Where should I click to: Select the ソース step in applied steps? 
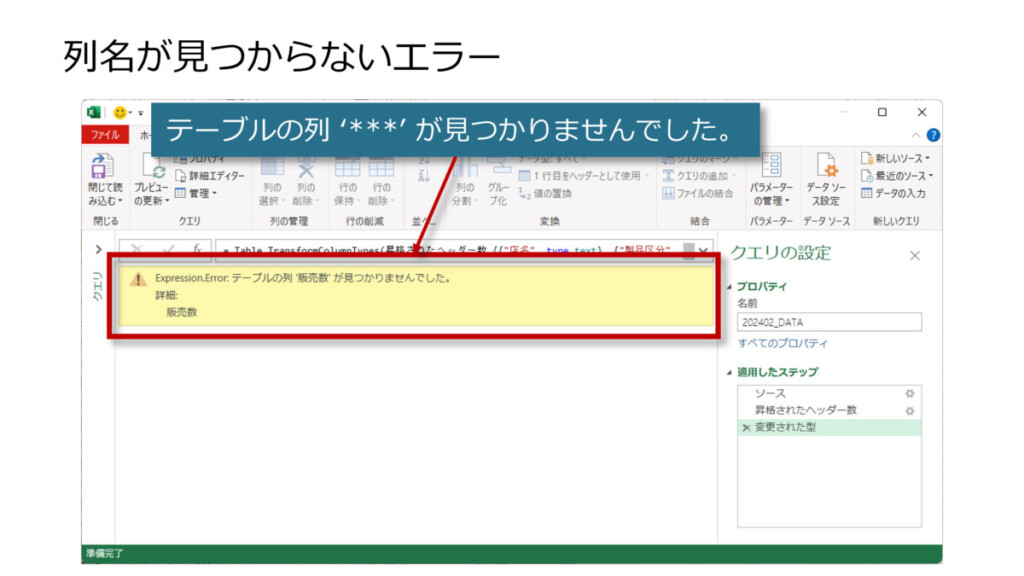770,394
